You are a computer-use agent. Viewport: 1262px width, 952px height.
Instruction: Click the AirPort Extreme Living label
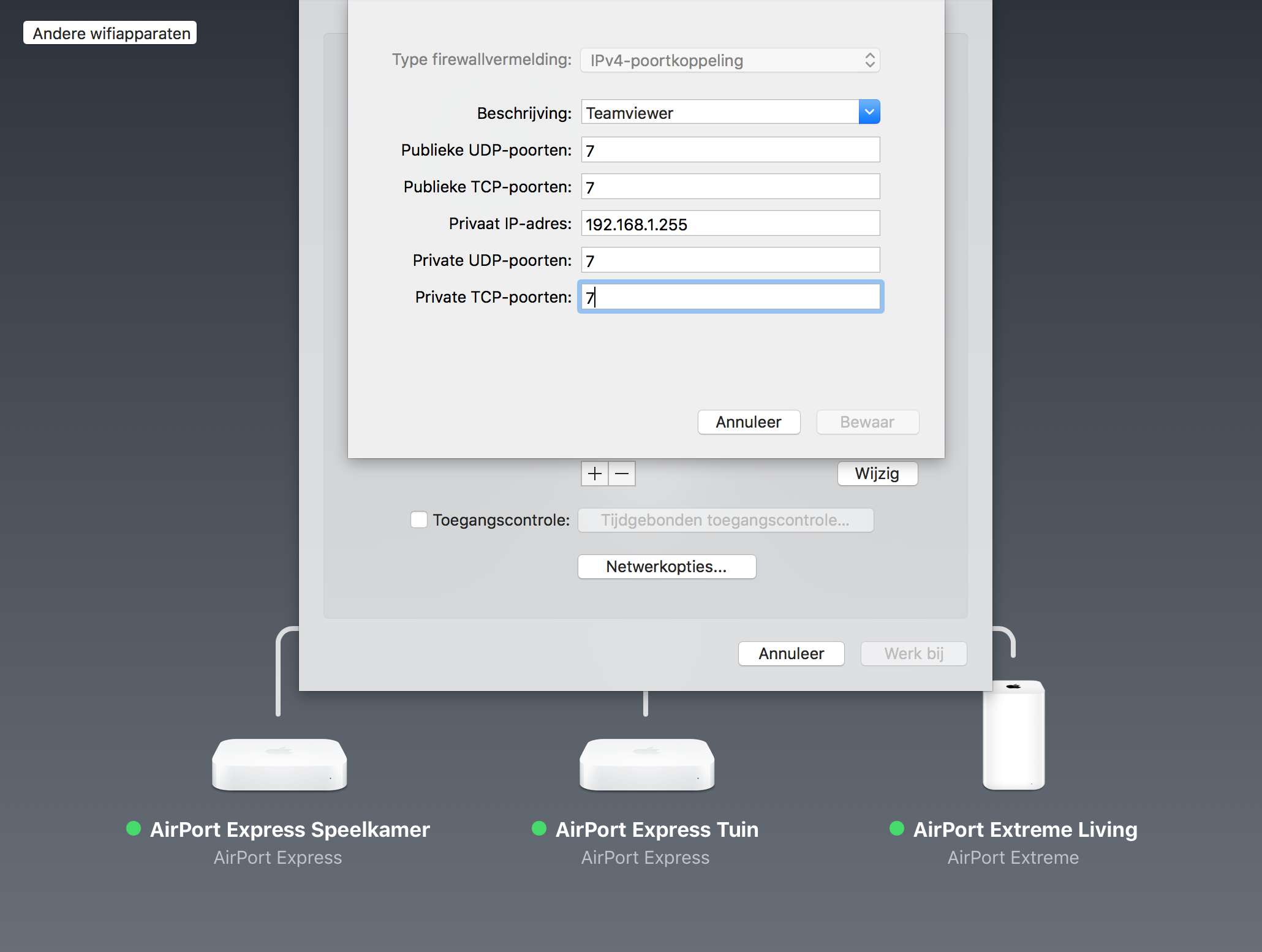click(x=1025, y=829)
